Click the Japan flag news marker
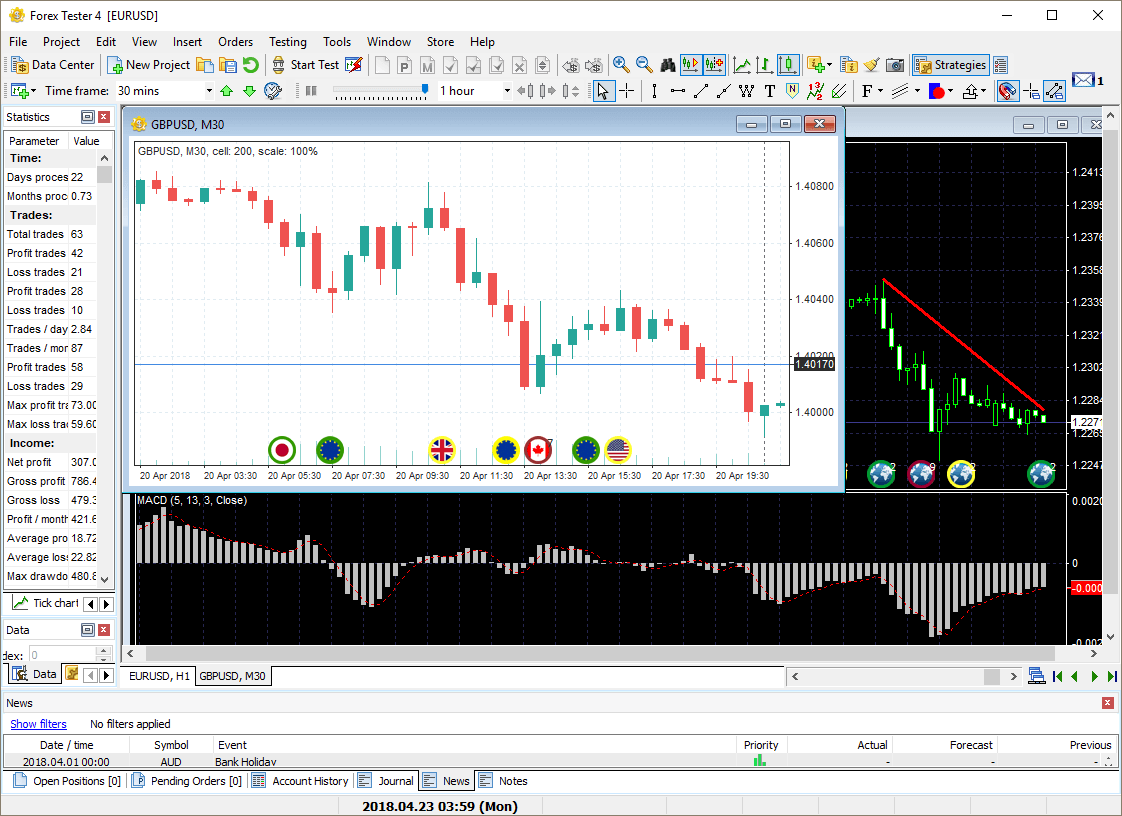The height and width of the screenshot is (816, 1122). (x=282, y=450)
